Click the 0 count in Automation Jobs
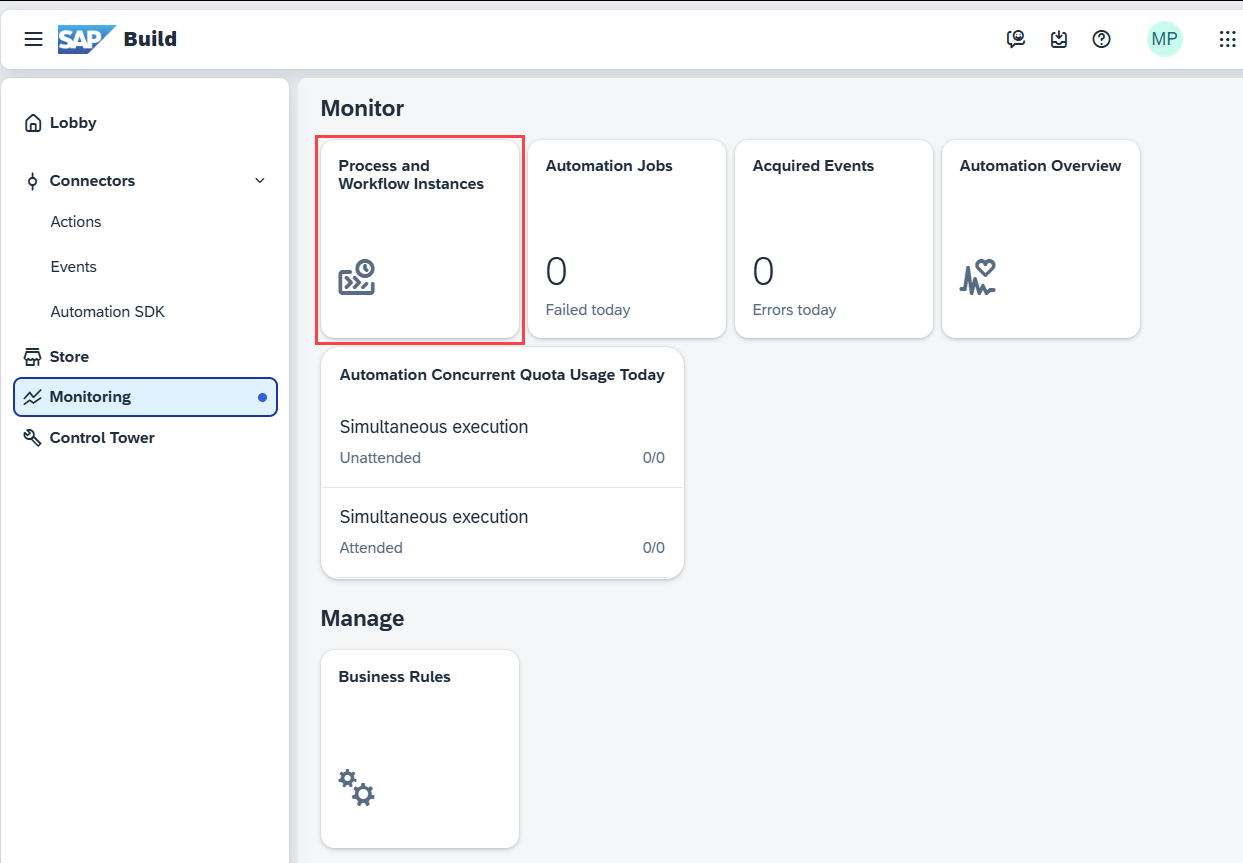The height and width of the screenshot is (863, 1243). pos(556,271)
